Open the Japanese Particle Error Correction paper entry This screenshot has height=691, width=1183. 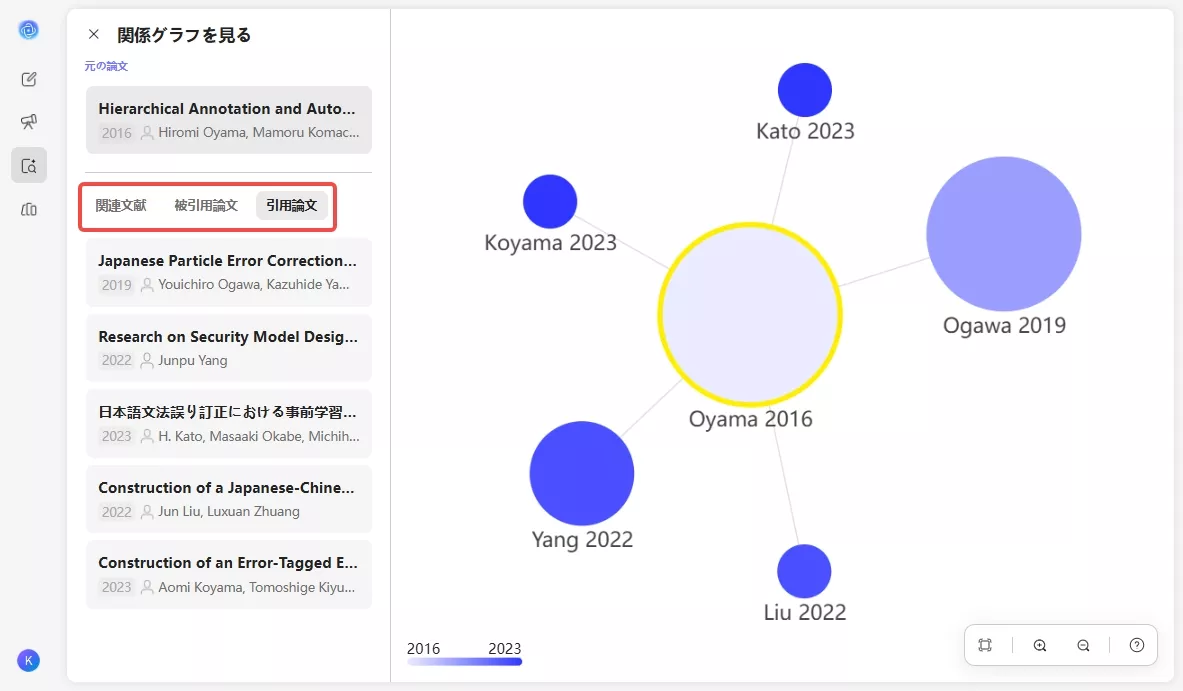click(228, 272)
